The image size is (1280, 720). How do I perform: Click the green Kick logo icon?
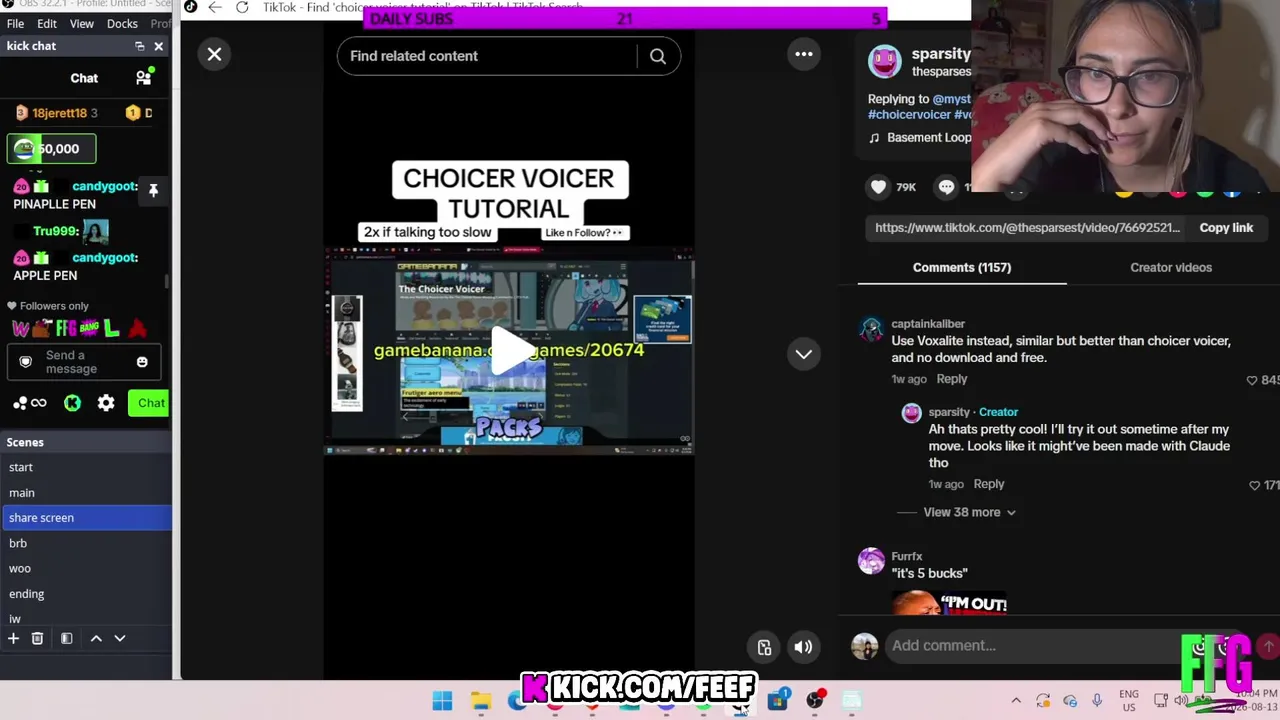(x=72, y=403)
